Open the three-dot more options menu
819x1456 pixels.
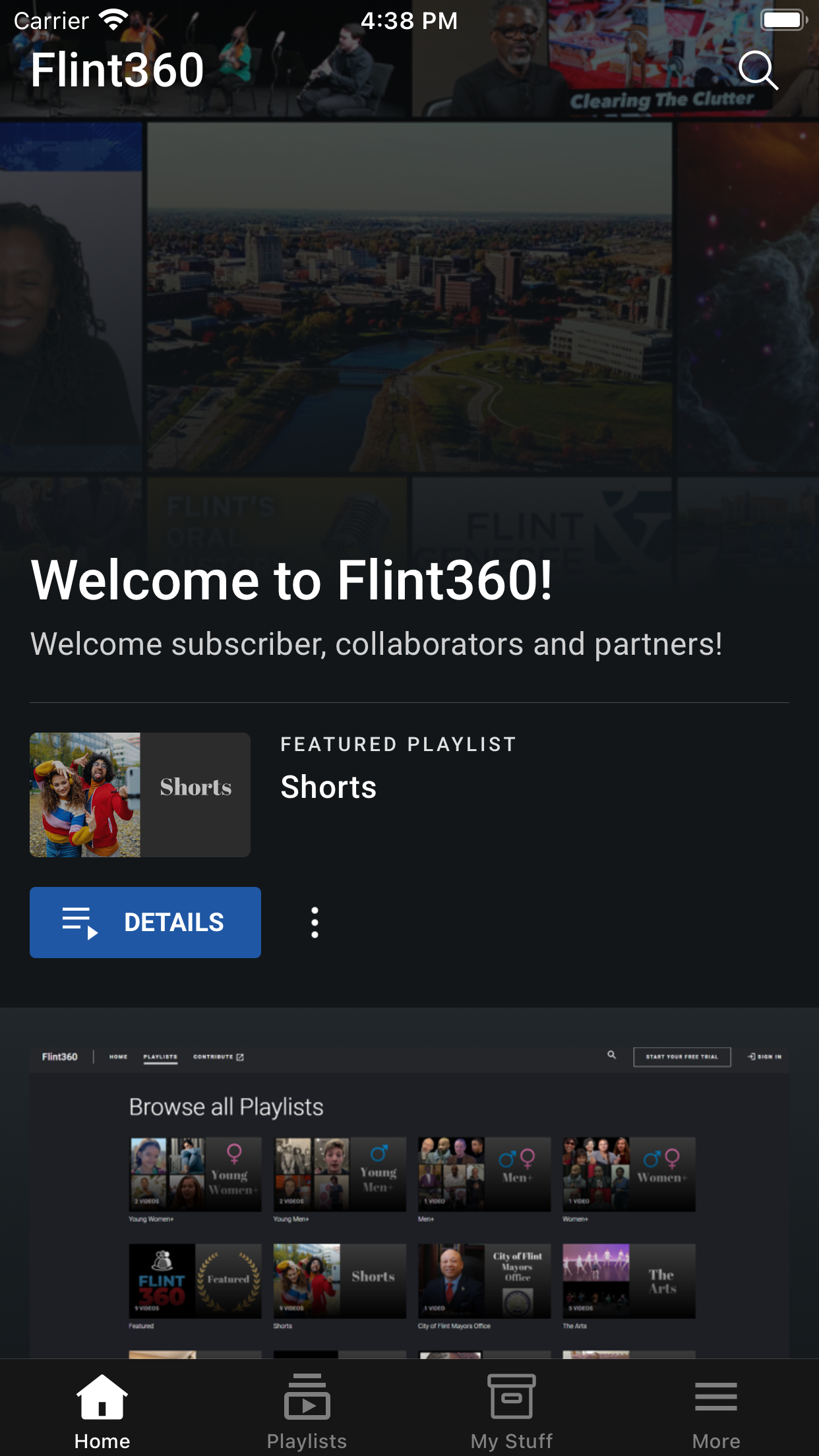point(315,922)
